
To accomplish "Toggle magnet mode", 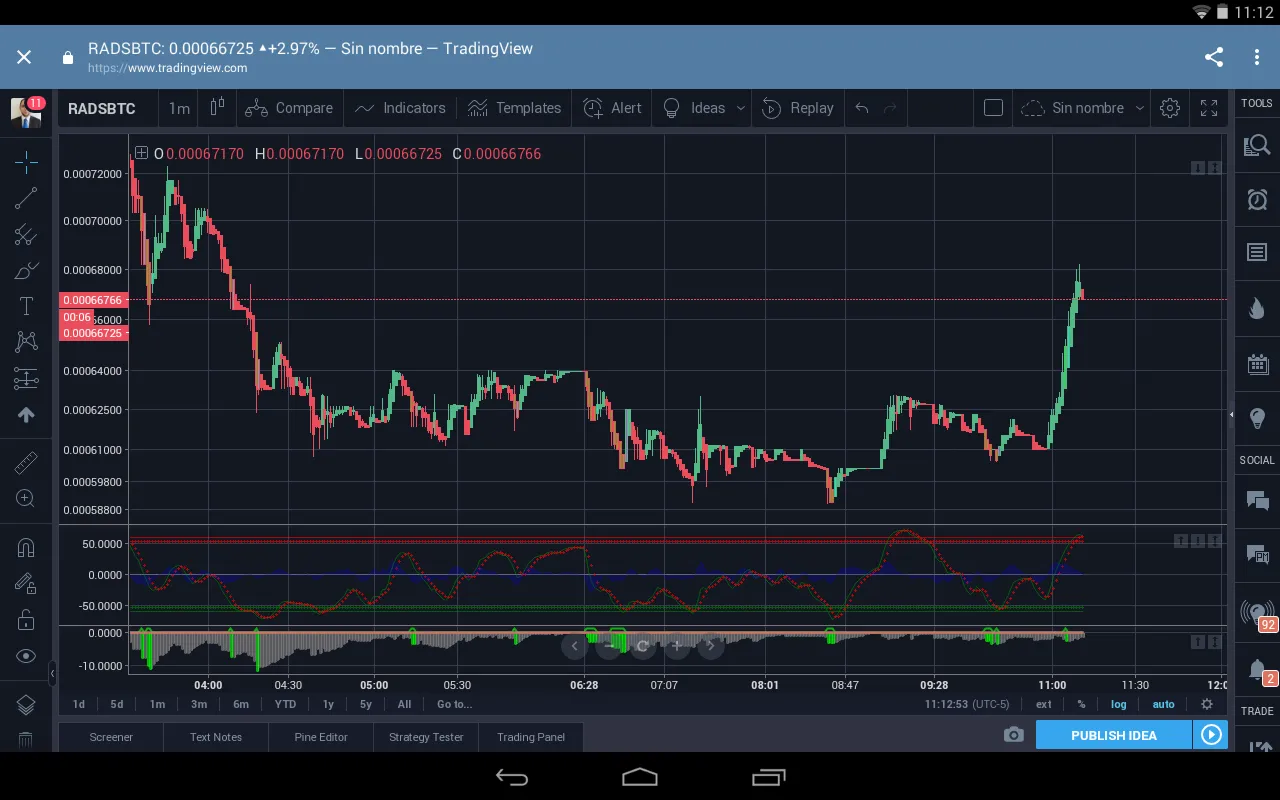I will (26, 547).
